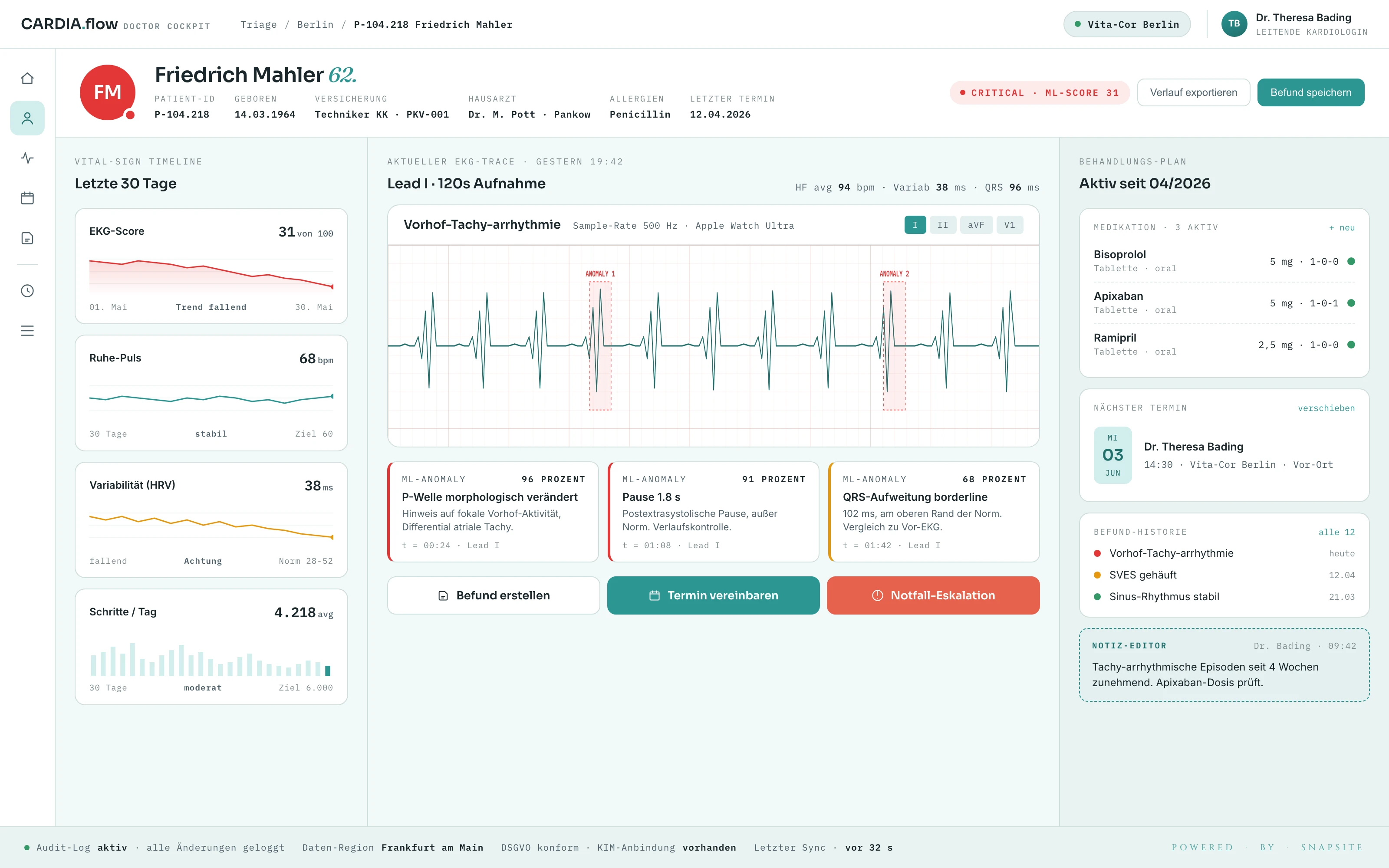Open the Document reports sidebar icon

27,238
